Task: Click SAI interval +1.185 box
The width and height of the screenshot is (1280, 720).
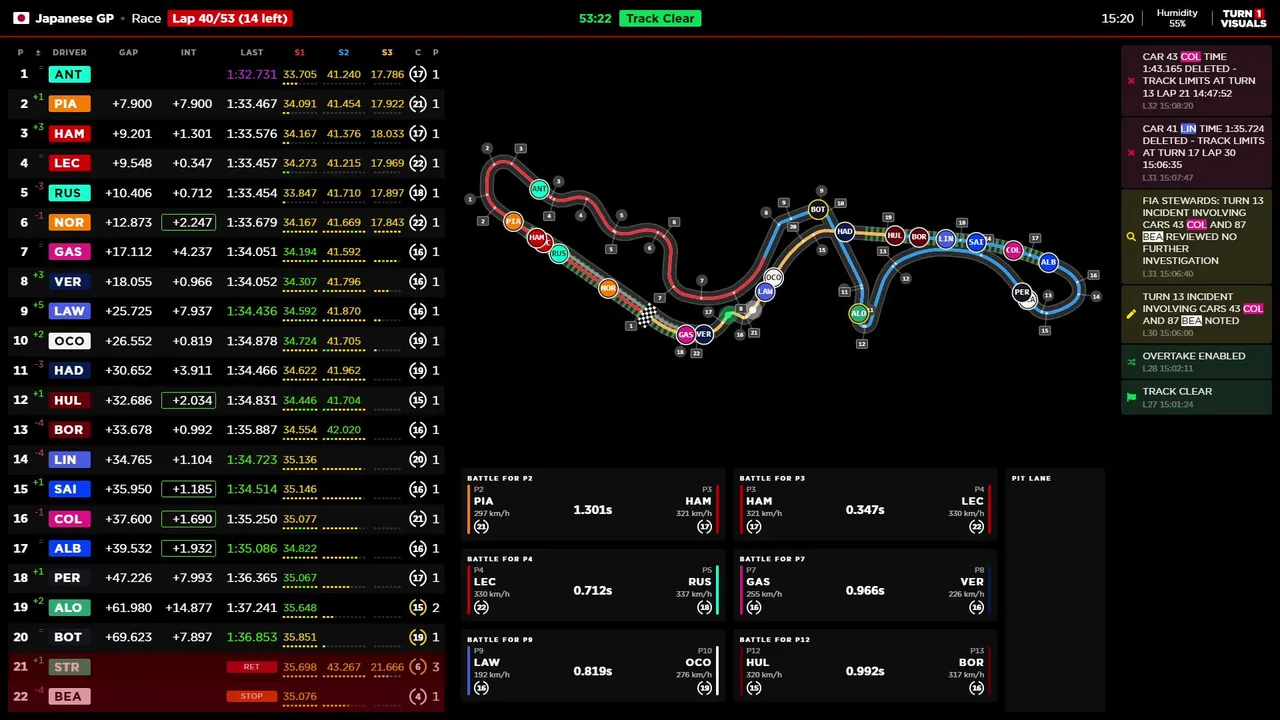Action: tap(189, 489)
